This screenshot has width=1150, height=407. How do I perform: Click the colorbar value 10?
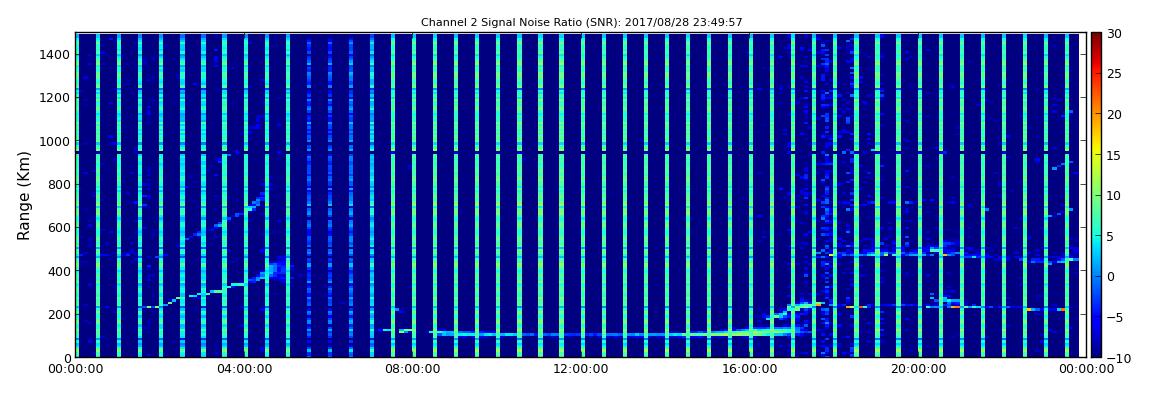[1115, 195]
